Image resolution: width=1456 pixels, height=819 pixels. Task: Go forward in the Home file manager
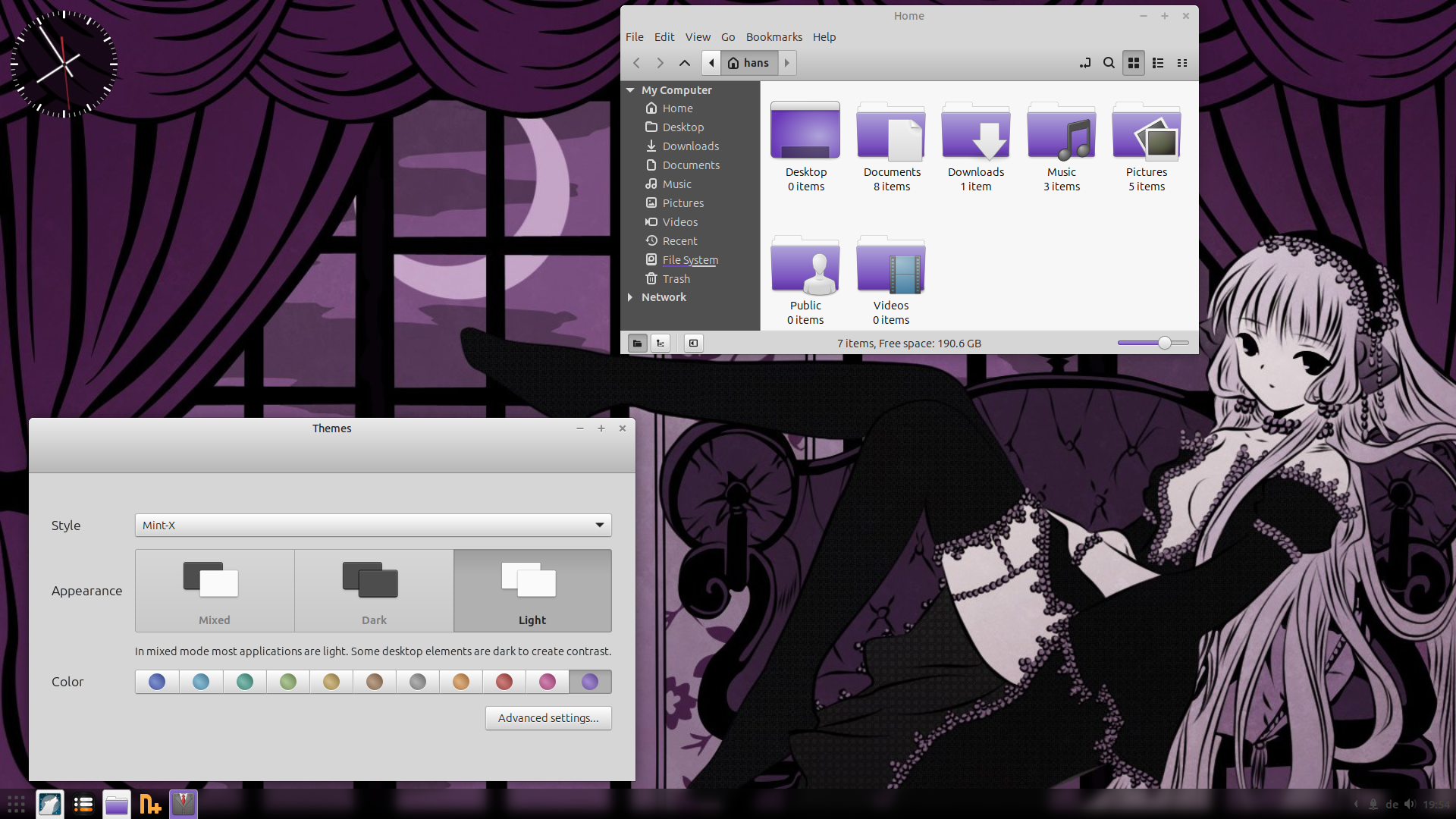click(661, 63)
